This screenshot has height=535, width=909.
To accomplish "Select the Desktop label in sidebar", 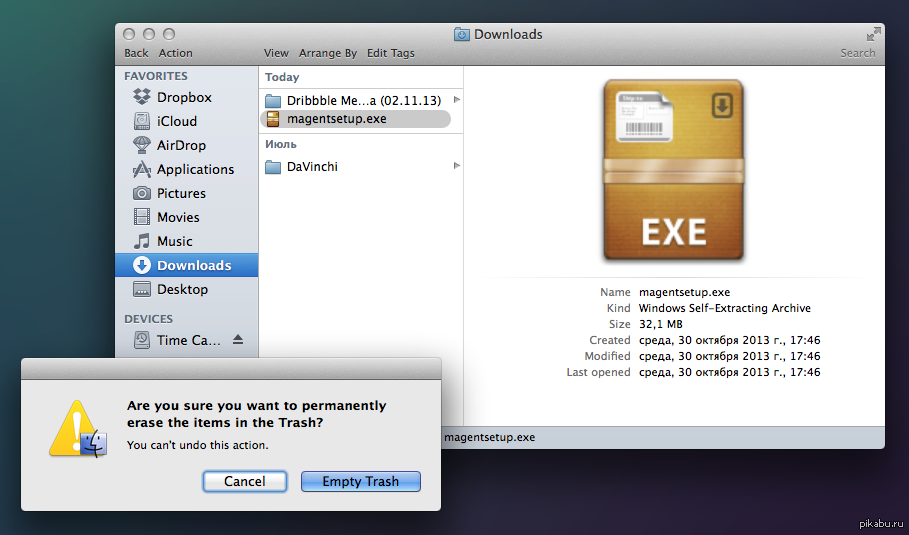I will click(182, 289).
